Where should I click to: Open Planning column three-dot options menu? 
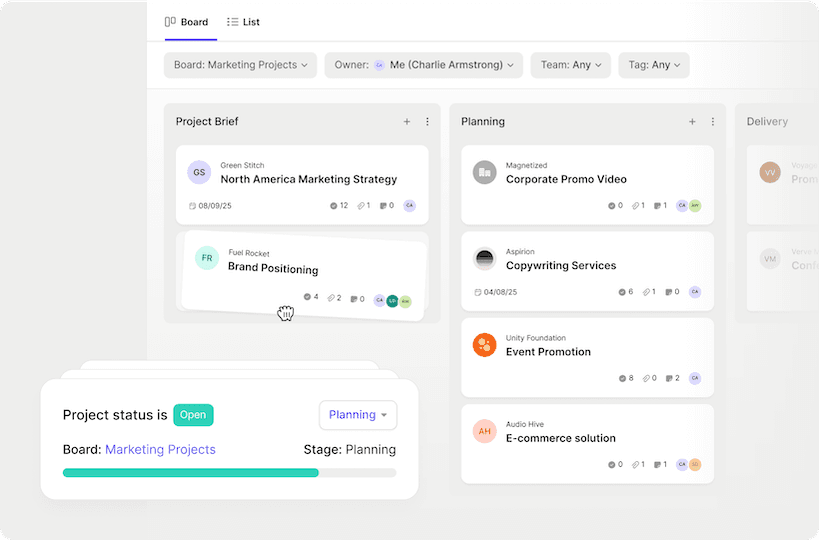click(713, 122)
